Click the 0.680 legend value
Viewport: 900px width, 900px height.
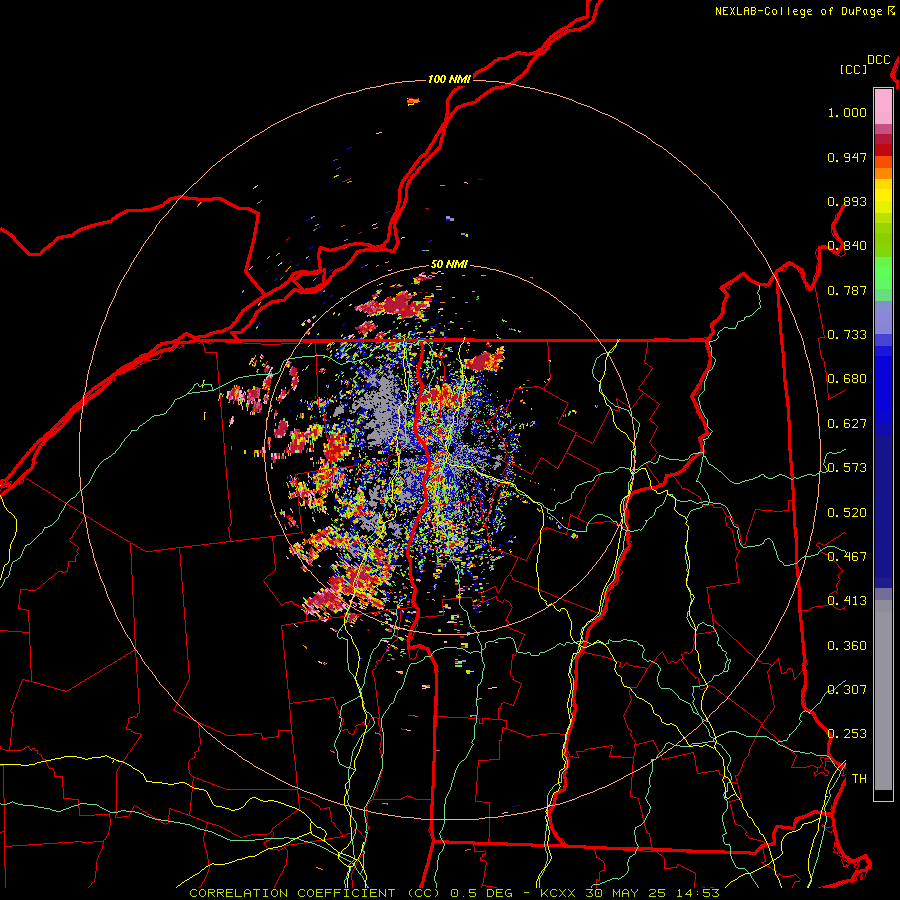click(x=847, y=379)
